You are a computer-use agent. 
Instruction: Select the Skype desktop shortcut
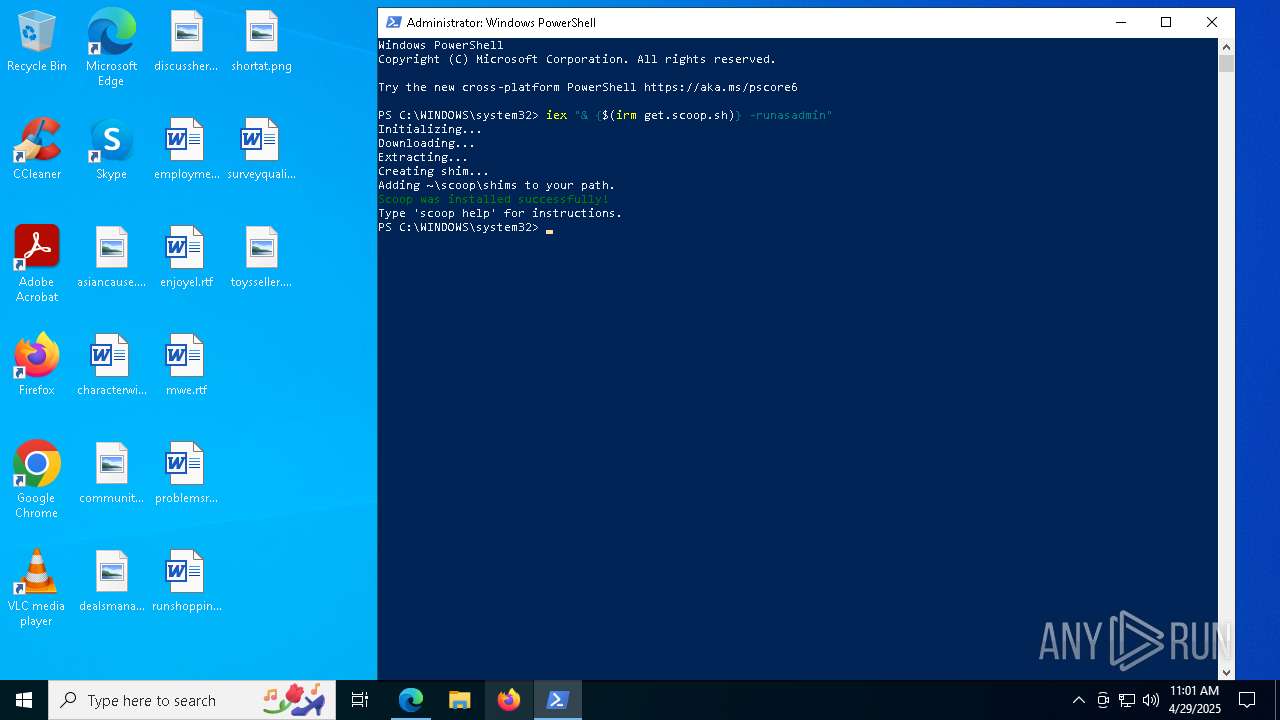click(x=111, y=150)
